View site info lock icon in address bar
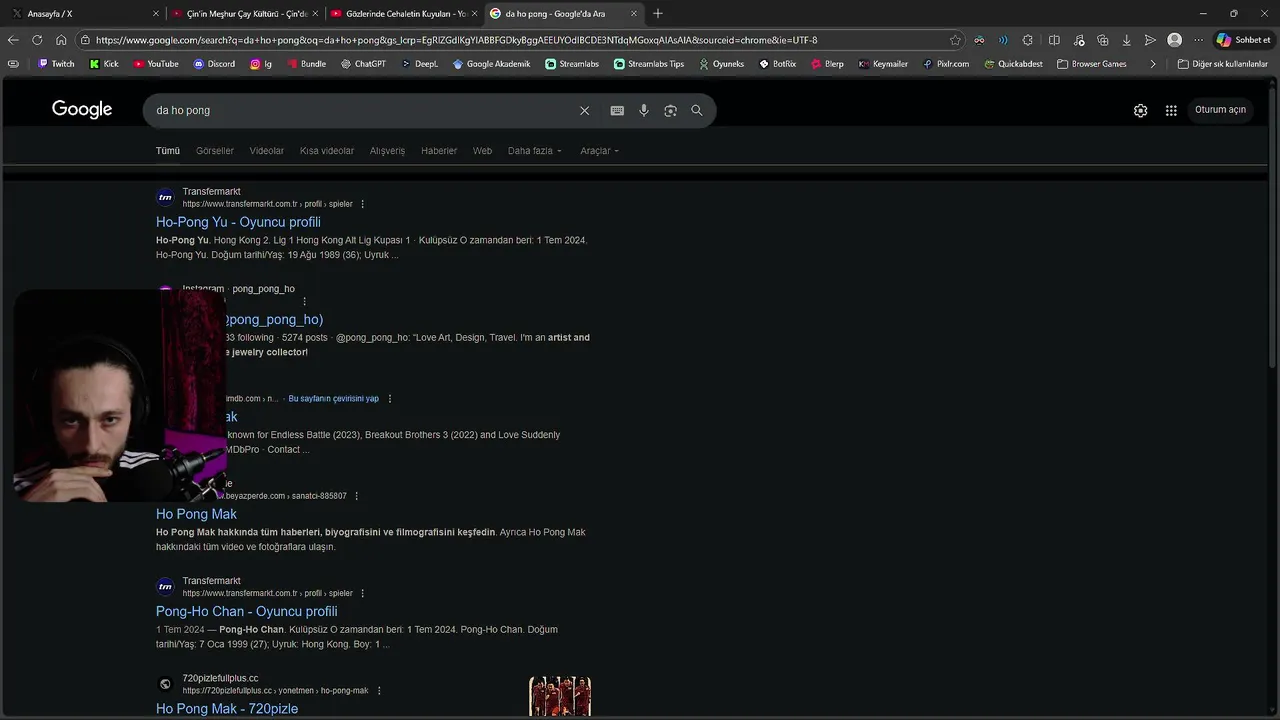The height and width of the screenshot is (720, 1280). (x=86, y=40)
